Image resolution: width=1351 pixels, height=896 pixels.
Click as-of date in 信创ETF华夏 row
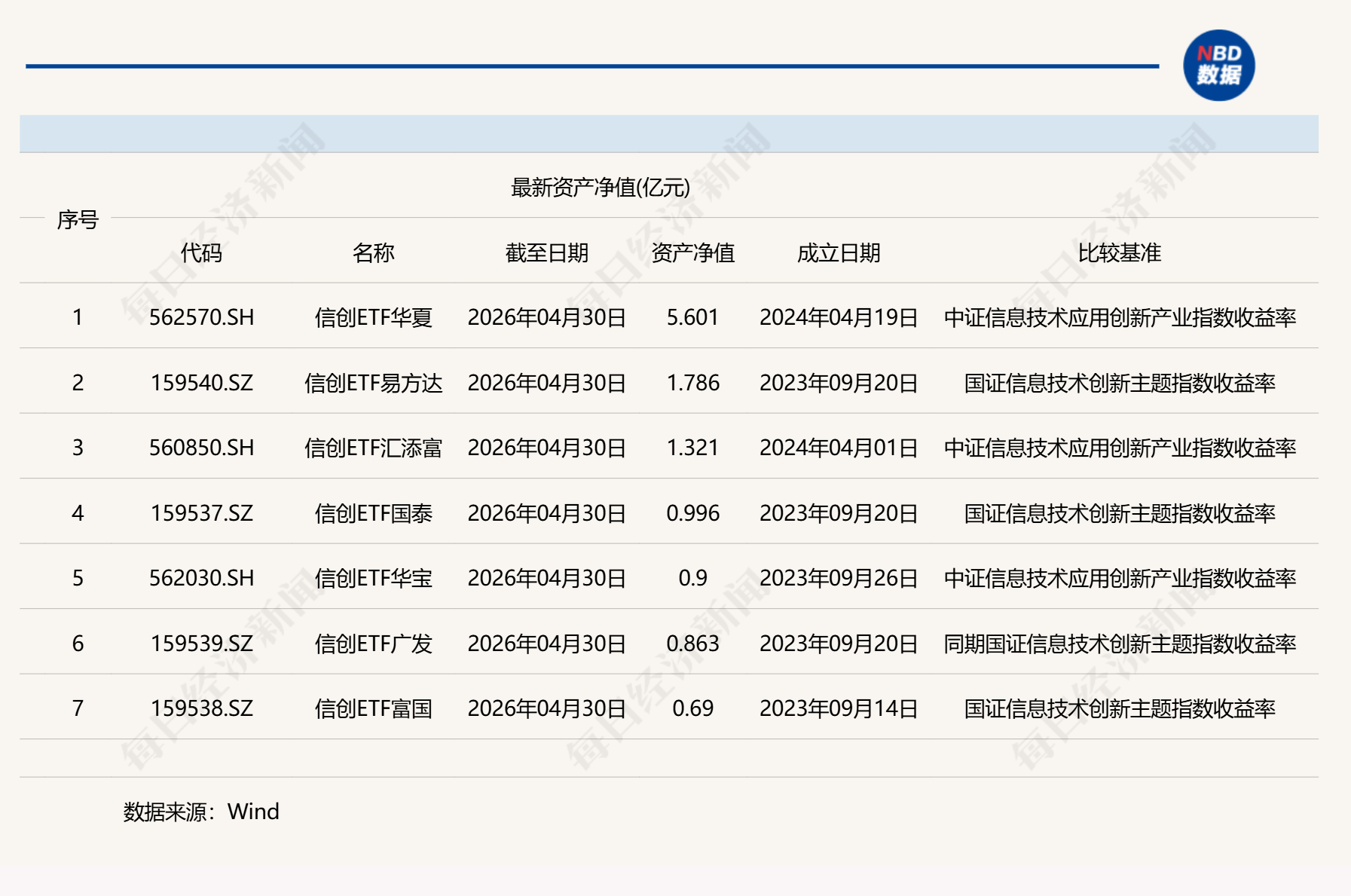pyautogui.click(x=546, y=317)
